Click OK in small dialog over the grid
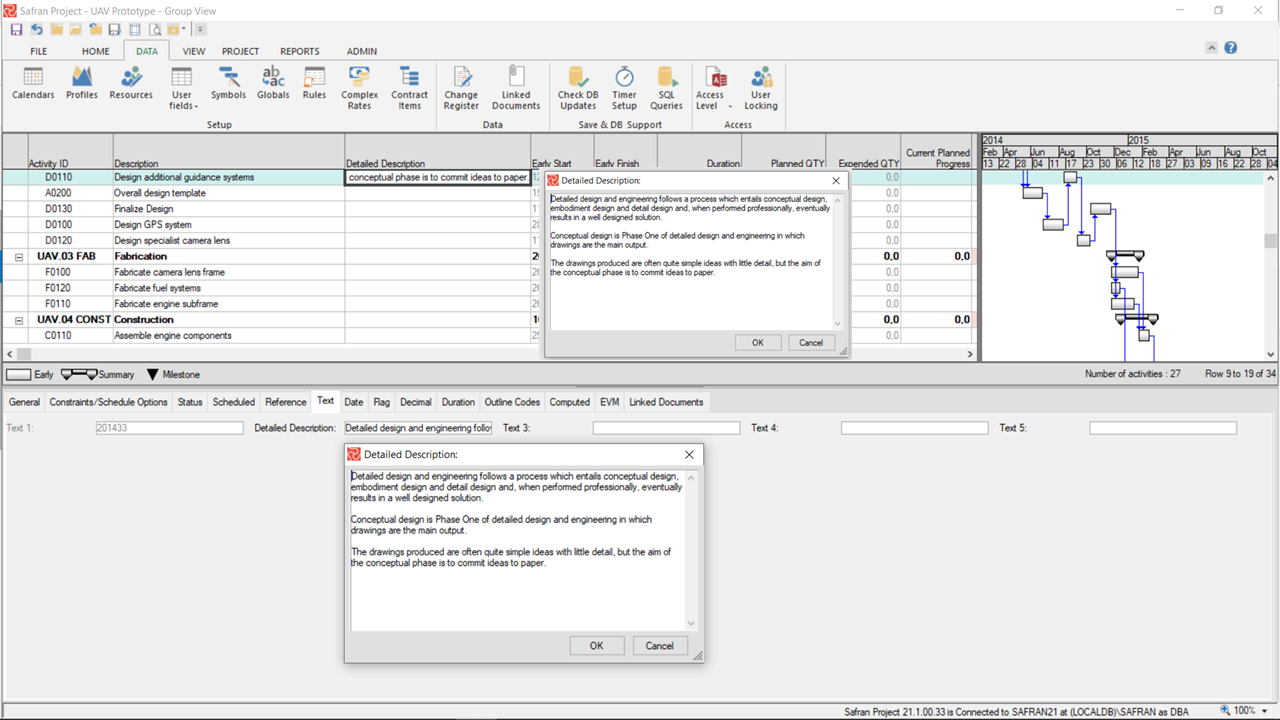 (x=758, y=343)
